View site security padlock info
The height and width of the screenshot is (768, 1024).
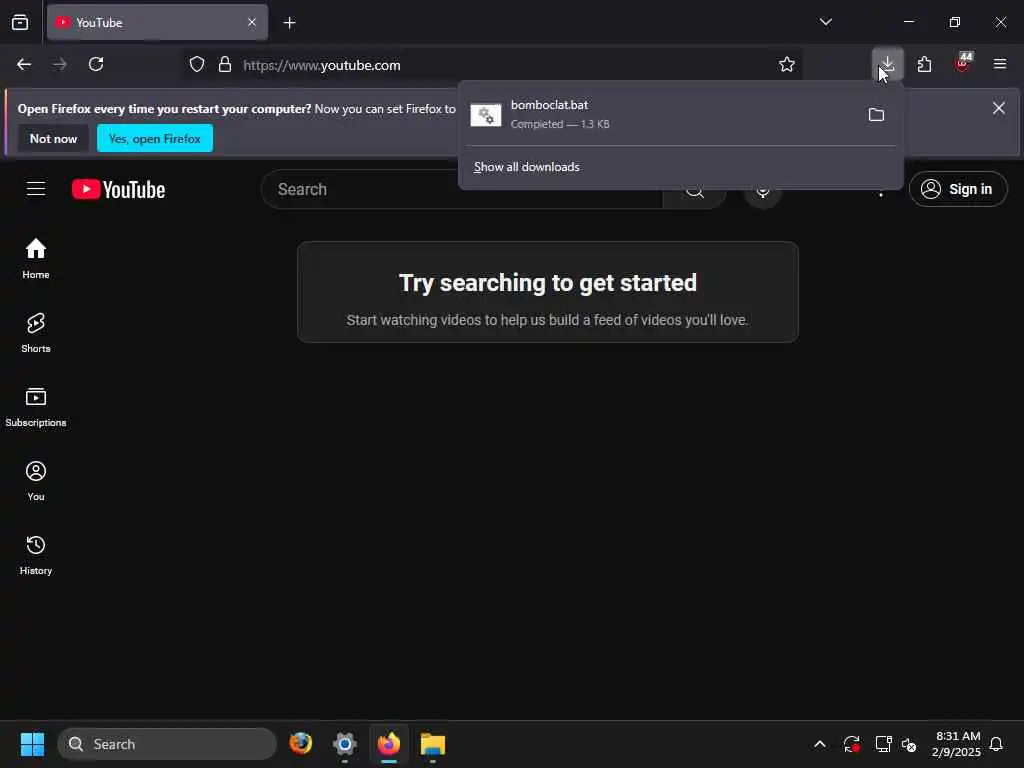pyautogui.click(x=225, y=64)
